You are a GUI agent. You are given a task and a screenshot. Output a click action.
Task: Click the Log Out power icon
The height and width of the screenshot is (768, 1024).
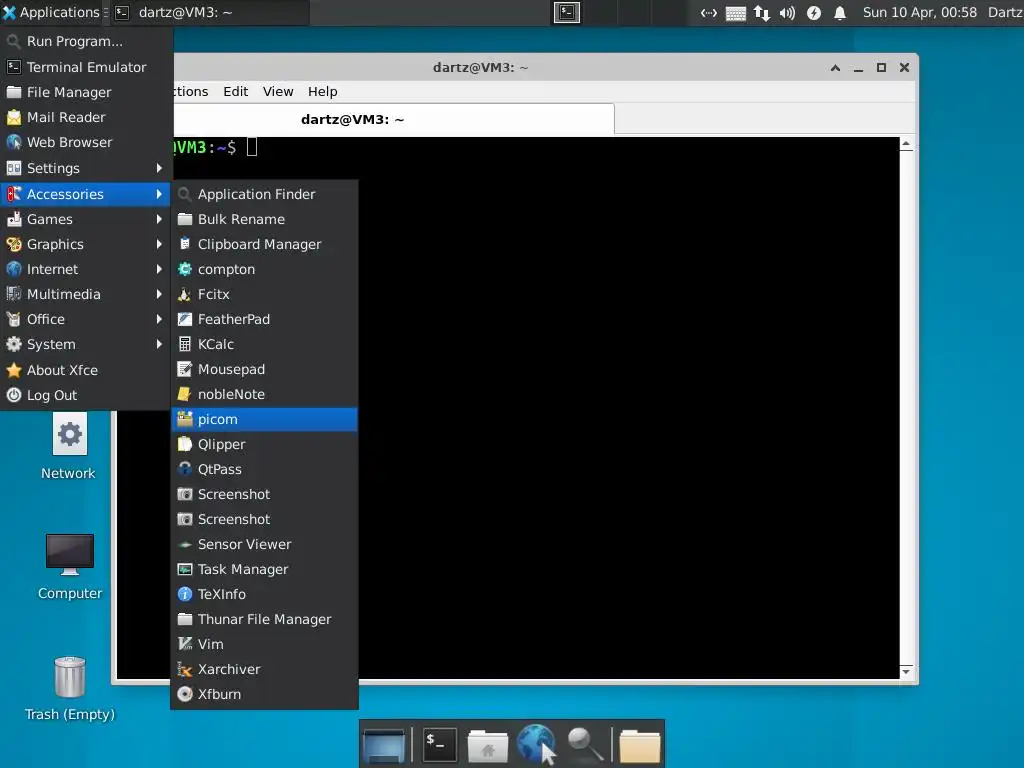tap(14, 395)
